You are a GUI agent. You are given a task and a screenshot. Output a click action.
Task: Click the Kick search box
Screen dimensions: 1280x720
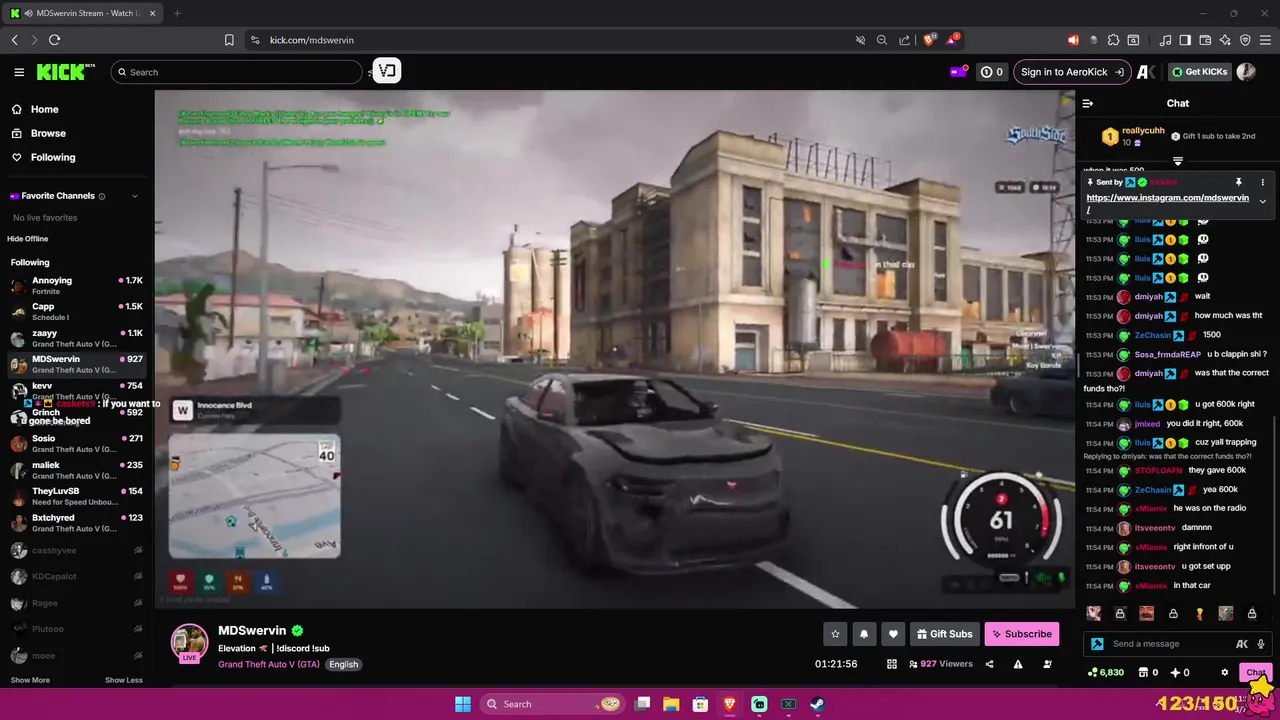(x=236, y=72)
